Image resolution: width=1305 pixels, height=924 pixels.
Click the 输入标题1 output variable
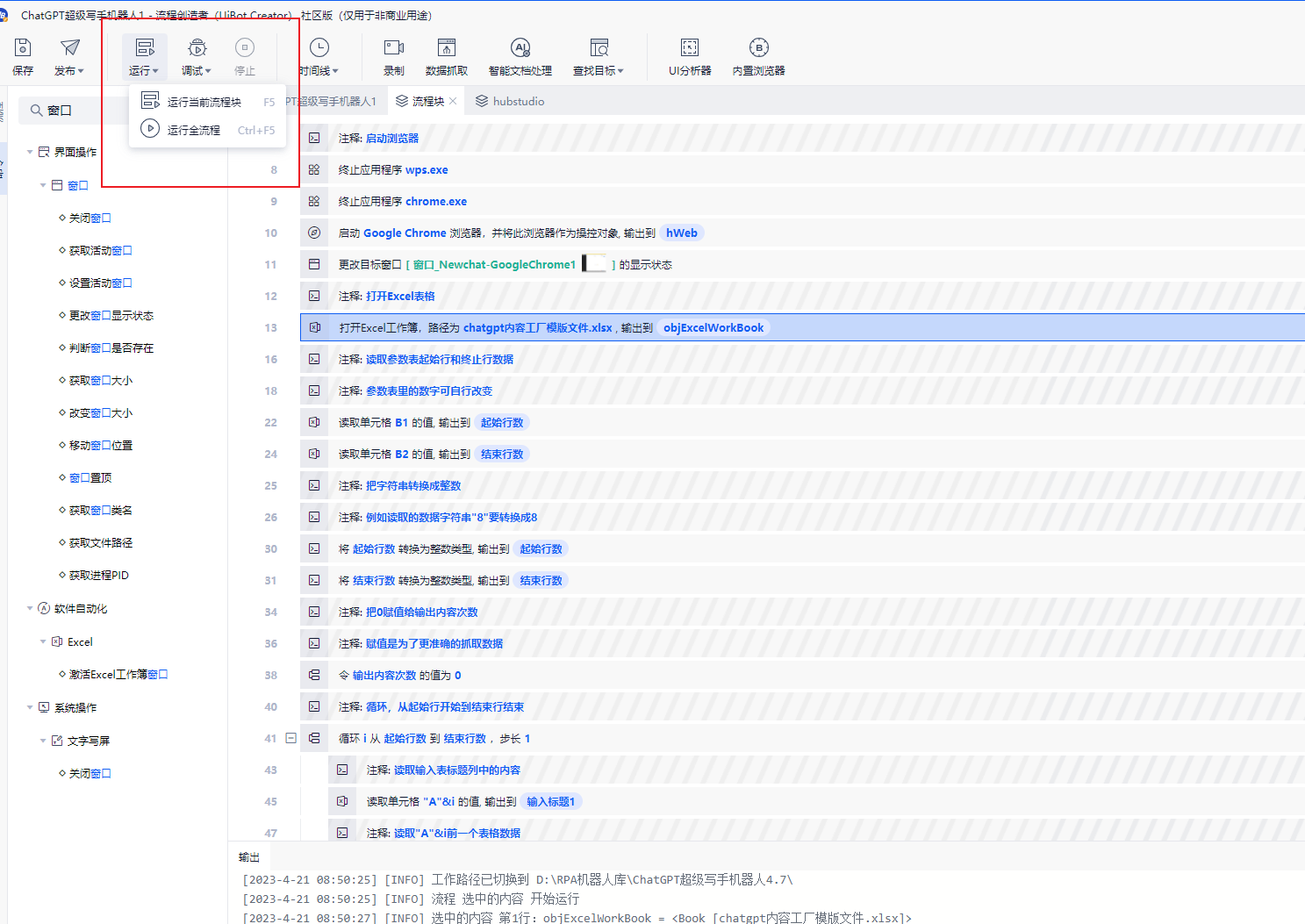[551, 802]
